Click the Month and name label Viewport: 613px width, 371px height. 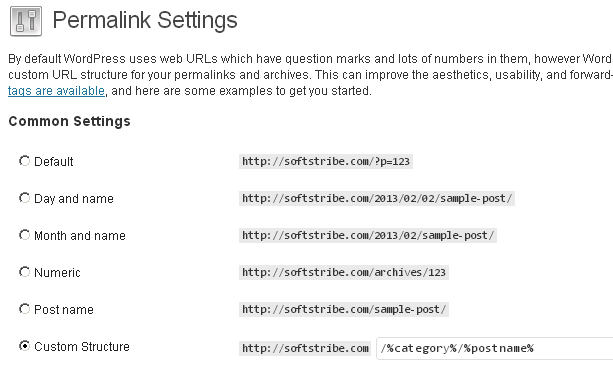coord(80,235)
